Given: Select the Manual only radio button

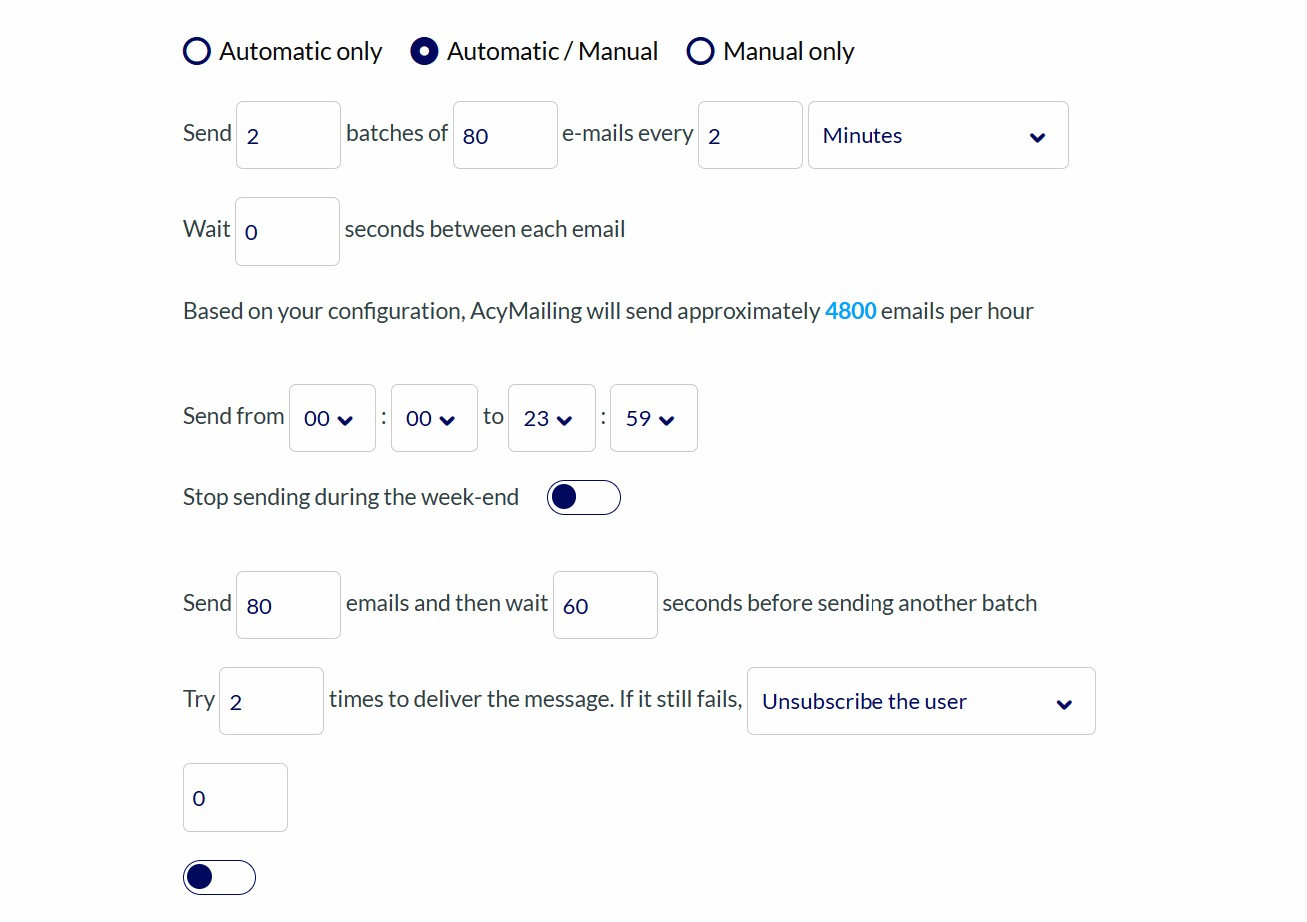Looking at the screenshot, I should 700,52.
